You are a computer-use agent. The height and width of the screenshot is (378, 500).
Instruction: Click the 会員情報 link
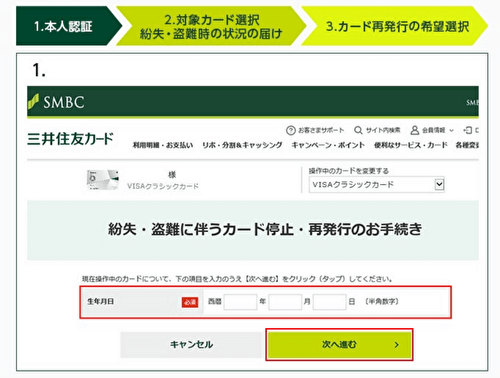point(434,130)
